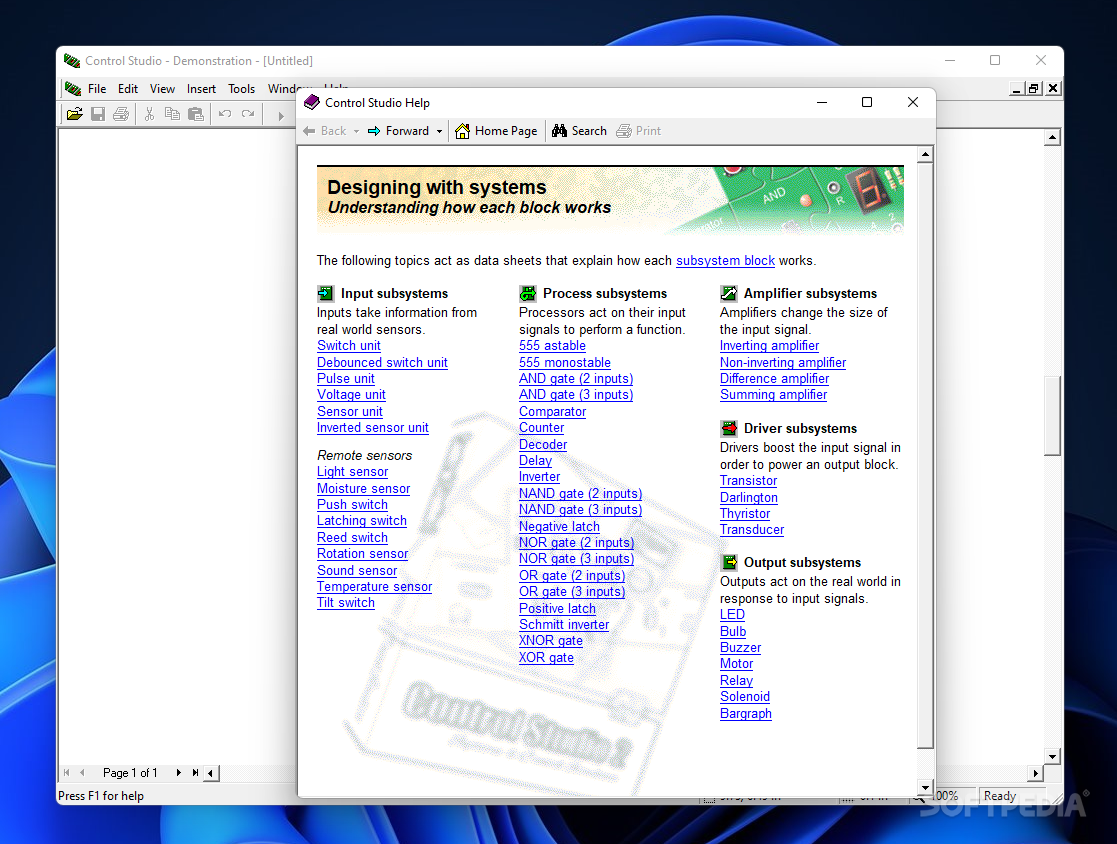Click the Driver subsystems heading icon

click(x=729, y=428)
